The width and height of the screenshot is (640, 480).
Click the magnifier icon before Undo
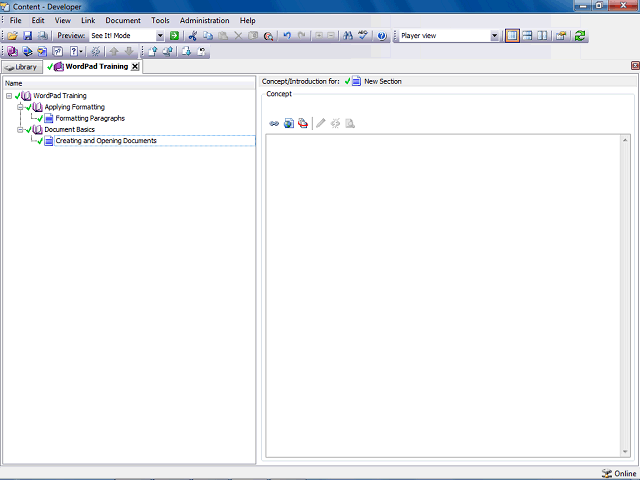tap(268, 36)
